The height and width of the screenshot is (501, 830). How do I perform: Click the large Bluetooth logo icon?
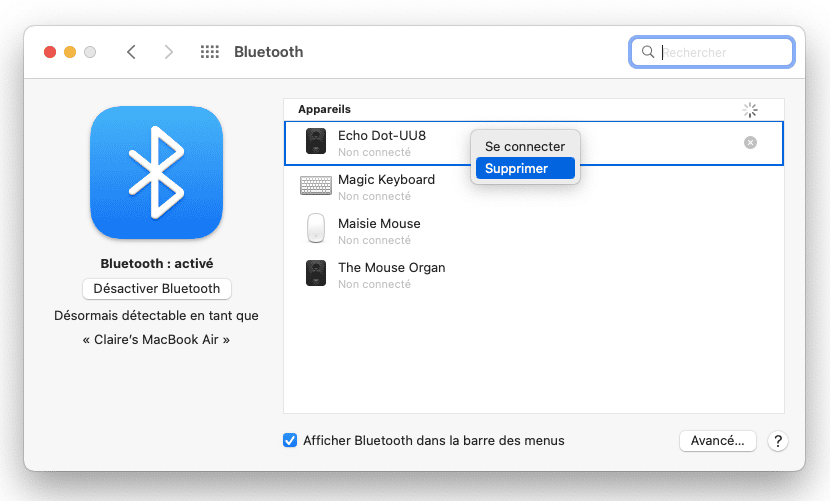point(157,173)
